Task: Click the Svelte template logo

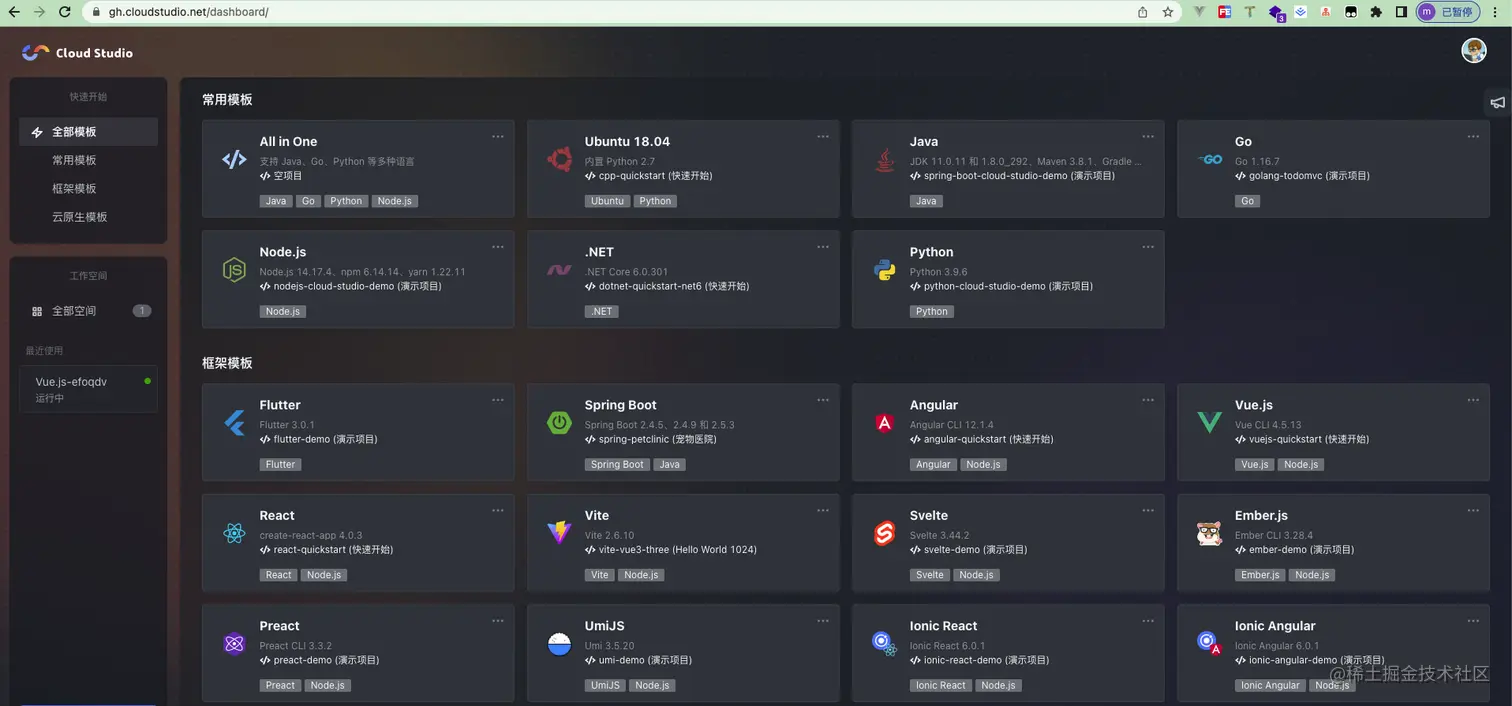Action: coord(885,533)
